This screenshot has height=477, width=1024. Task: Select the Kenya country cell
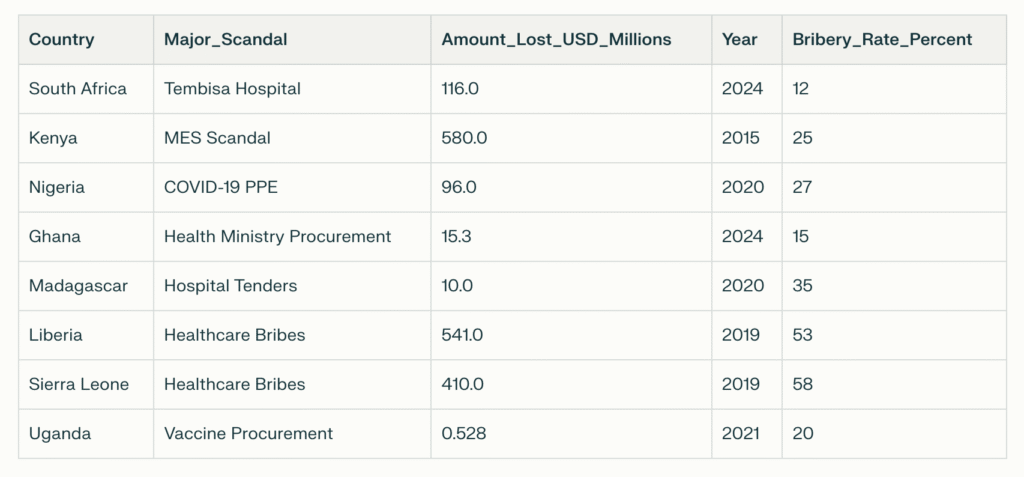53,138
